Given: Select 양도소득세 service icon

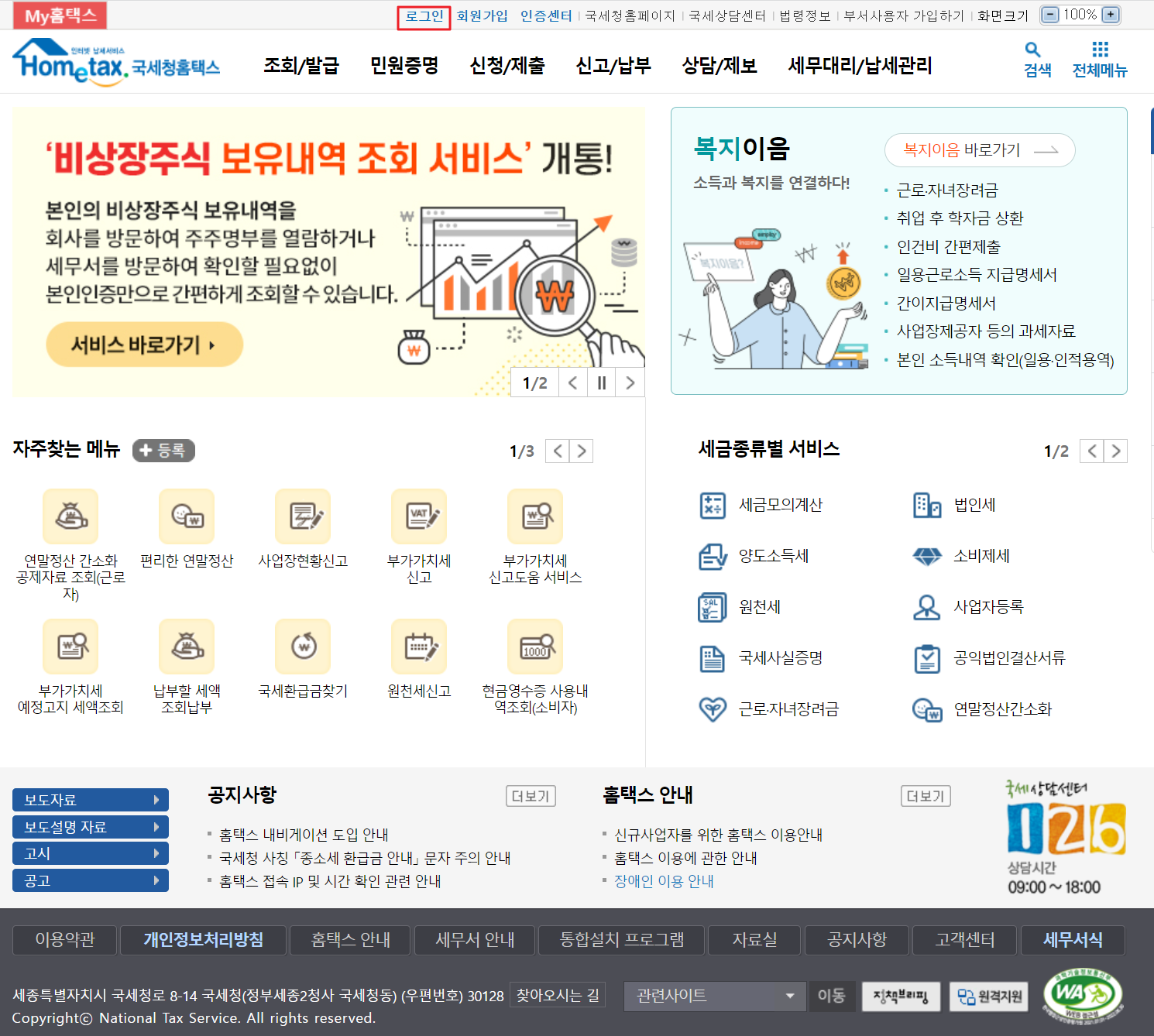Looking at the screenshot, I should (713, 556).
